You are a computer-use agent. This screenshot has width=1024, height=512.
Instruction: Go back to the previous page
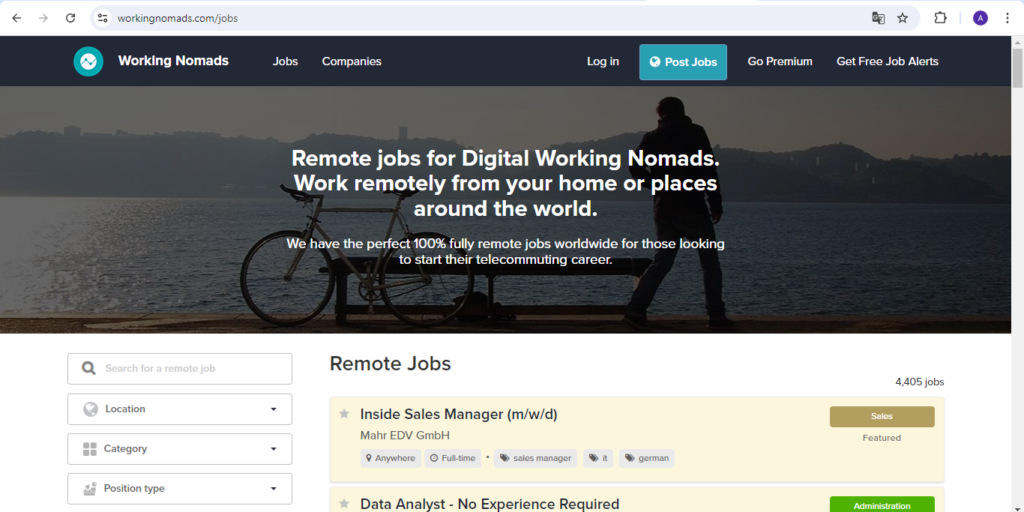[x=16, y=18]
